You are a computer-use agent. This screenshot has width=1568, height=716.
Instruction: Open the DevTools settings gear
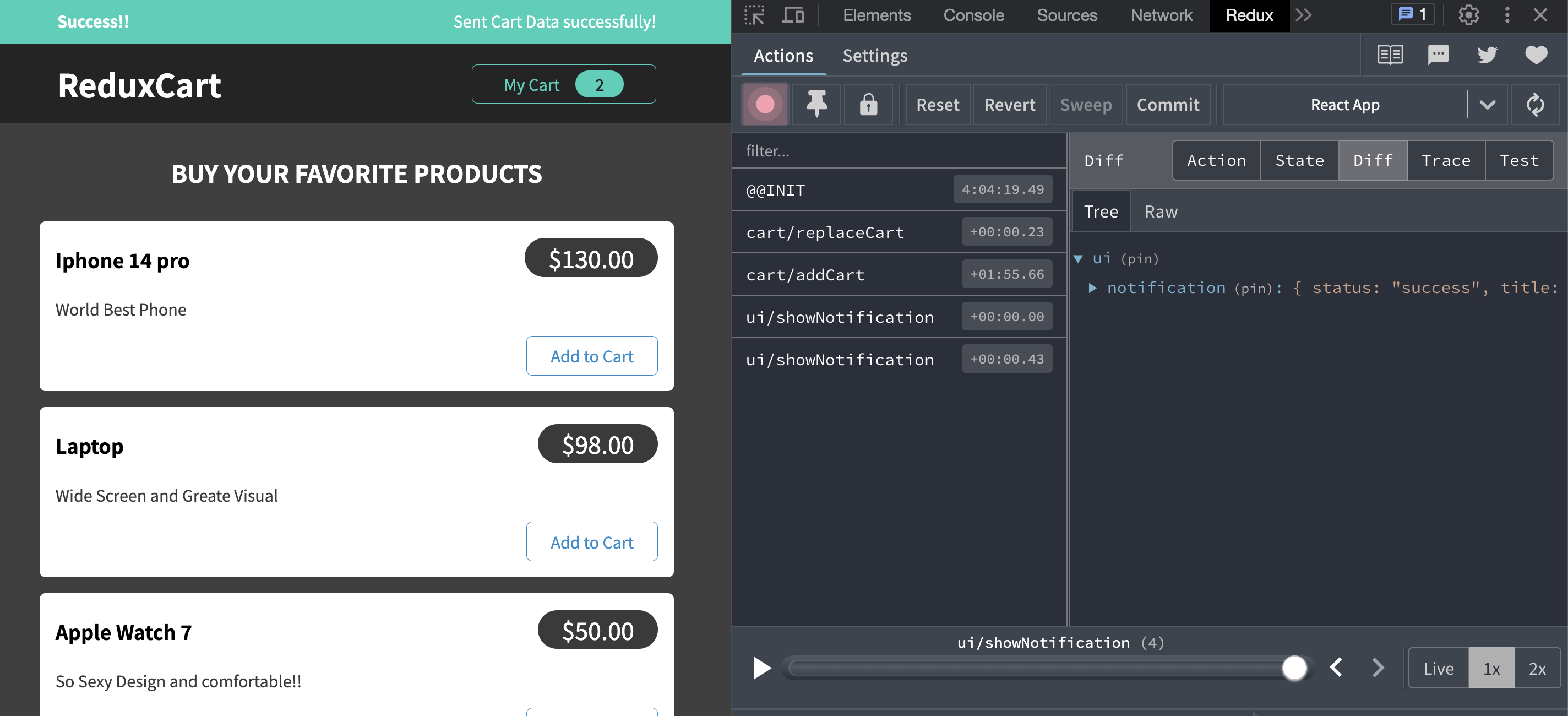click(x=1468, y=15)
